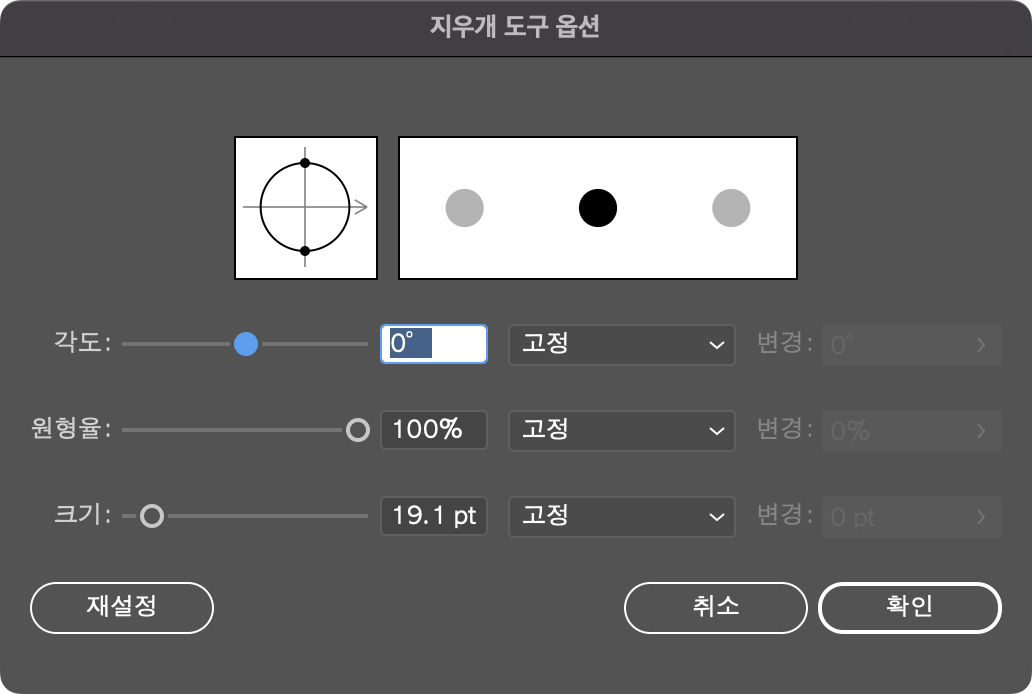Select the 크기 value field showing 19.1 pt
This screenshot has width=1032, height=694.
pos(433,516)
